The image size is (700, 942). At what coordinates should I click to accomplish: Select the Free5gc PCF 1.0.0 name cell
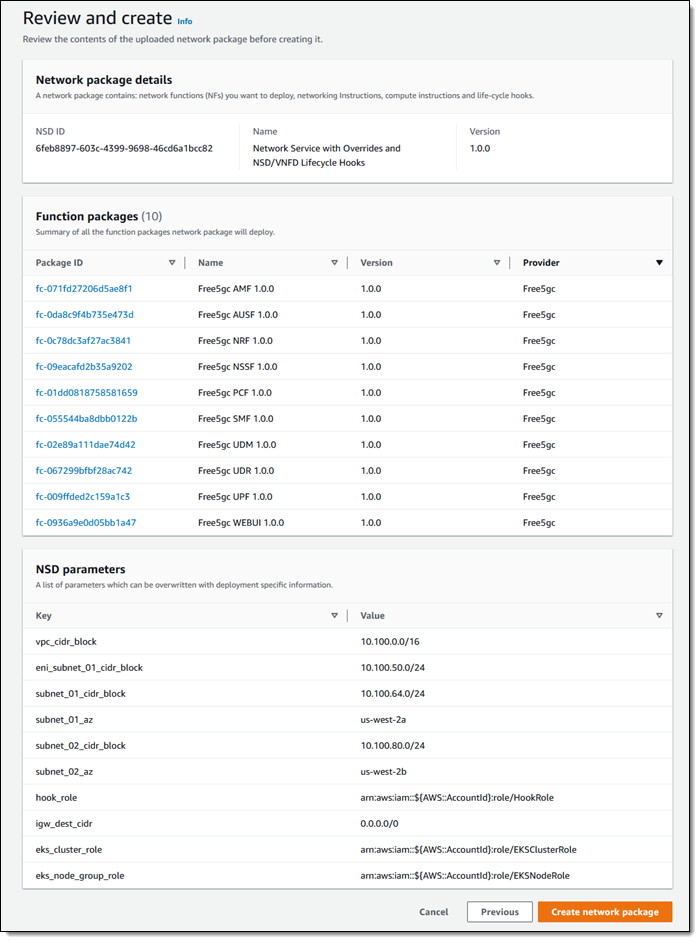click(235, 392)
